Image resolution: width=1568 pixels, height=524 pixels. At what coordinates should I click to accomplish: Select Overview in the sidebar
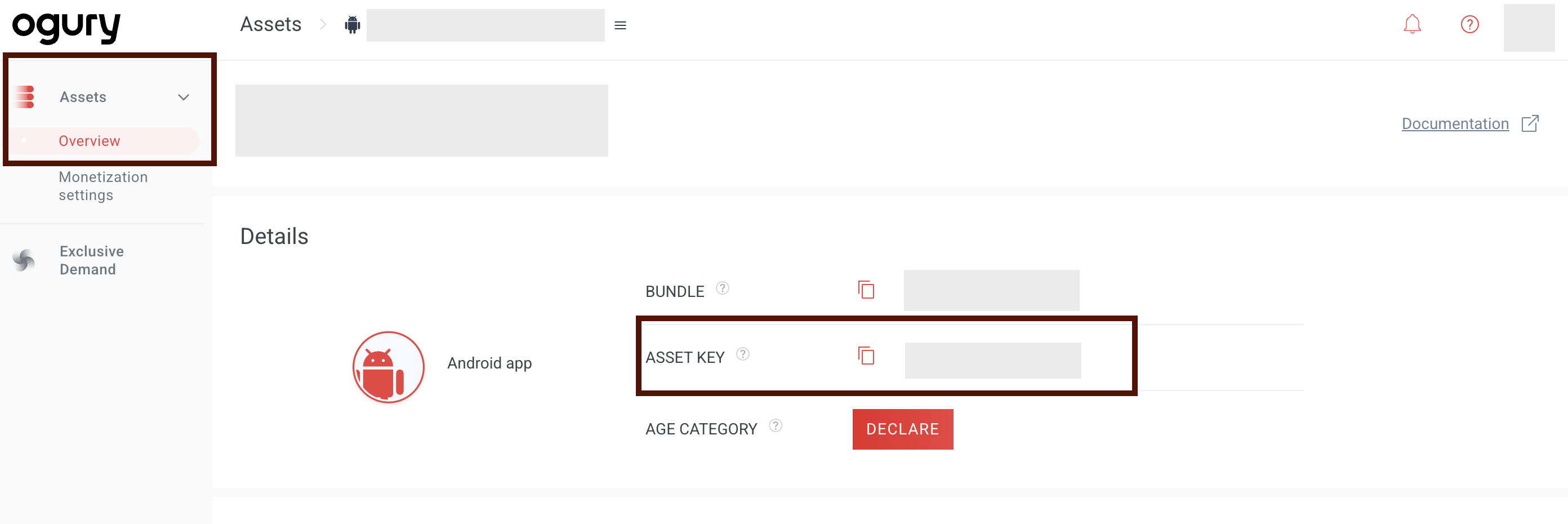(x=90, y=141)
